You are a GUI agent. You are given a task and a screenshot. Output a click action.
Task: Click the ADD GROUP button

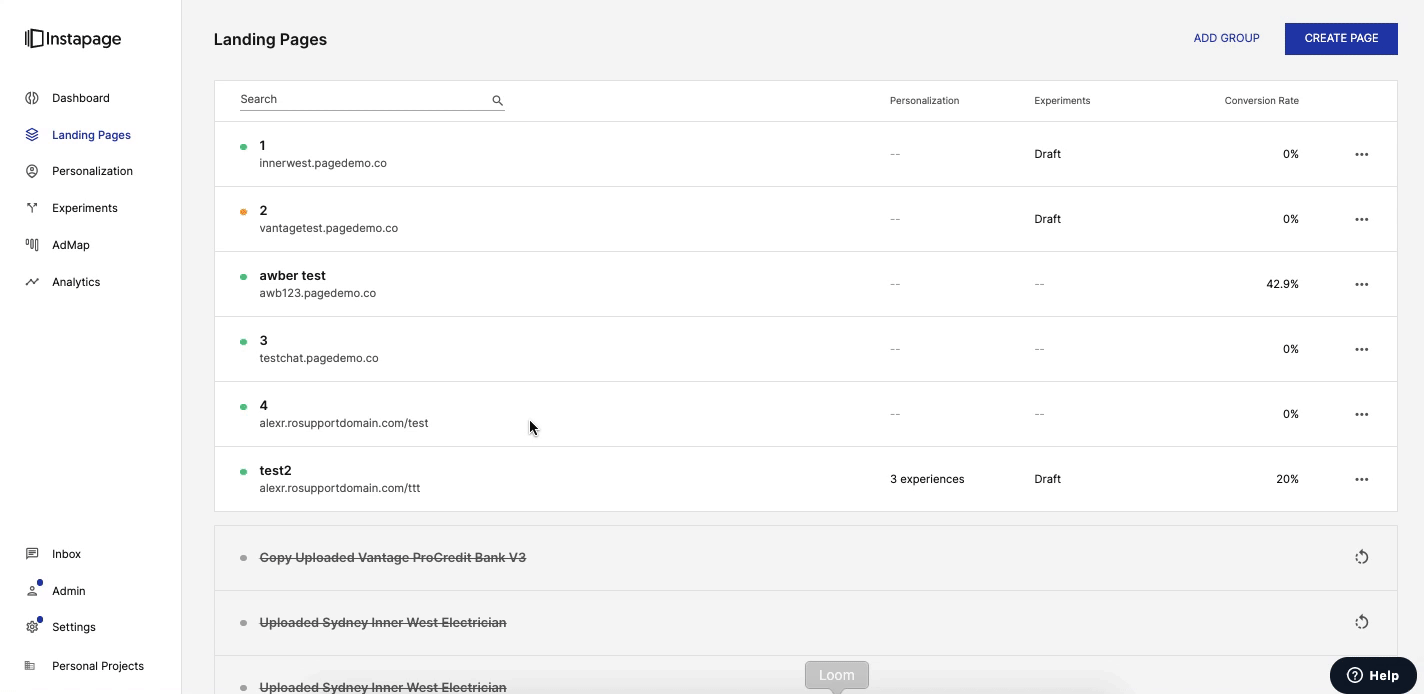tap(1226, 38)
